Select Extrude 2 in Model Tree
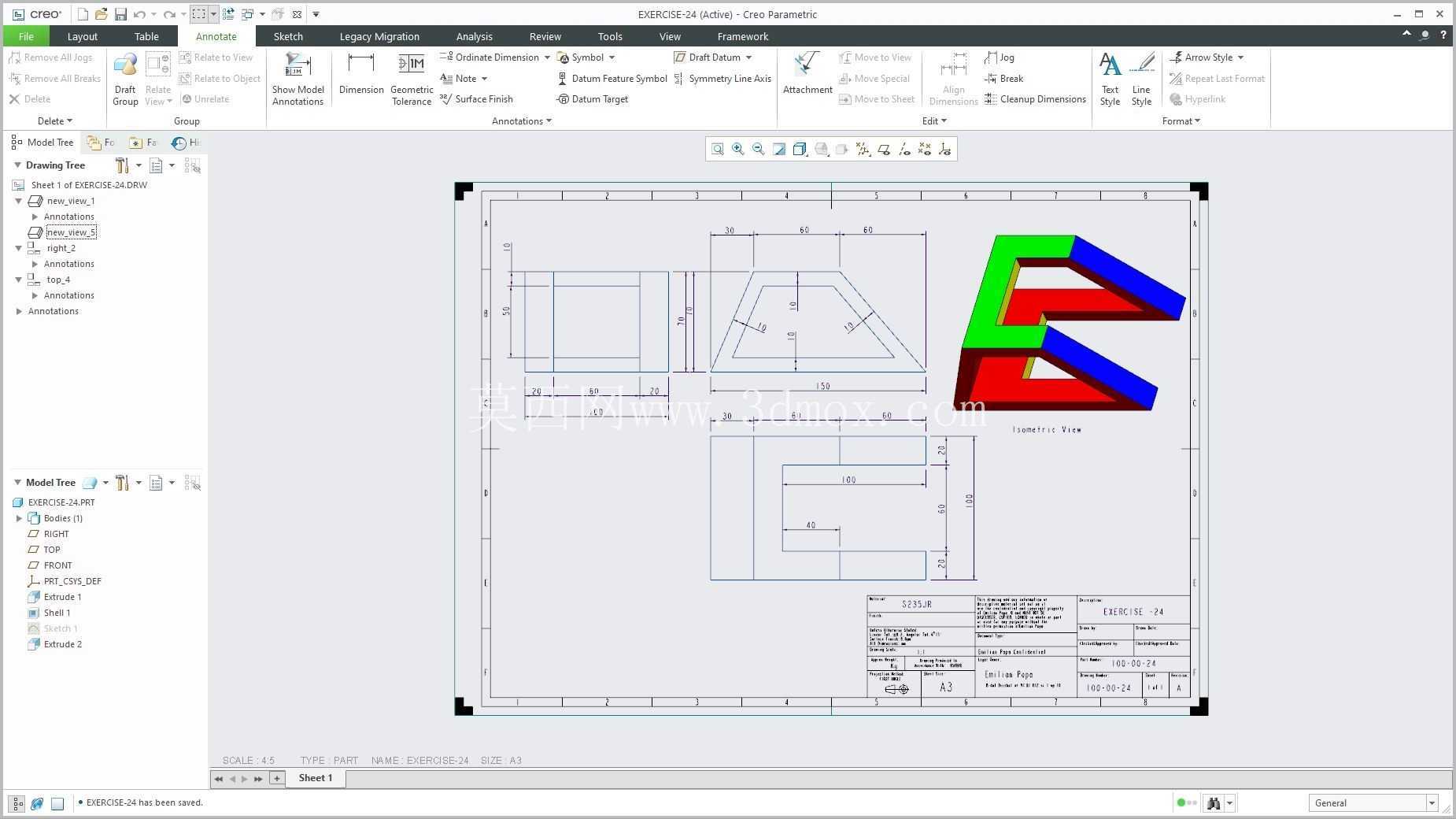This screenshot has width=1456, height=819. (62, 644)
